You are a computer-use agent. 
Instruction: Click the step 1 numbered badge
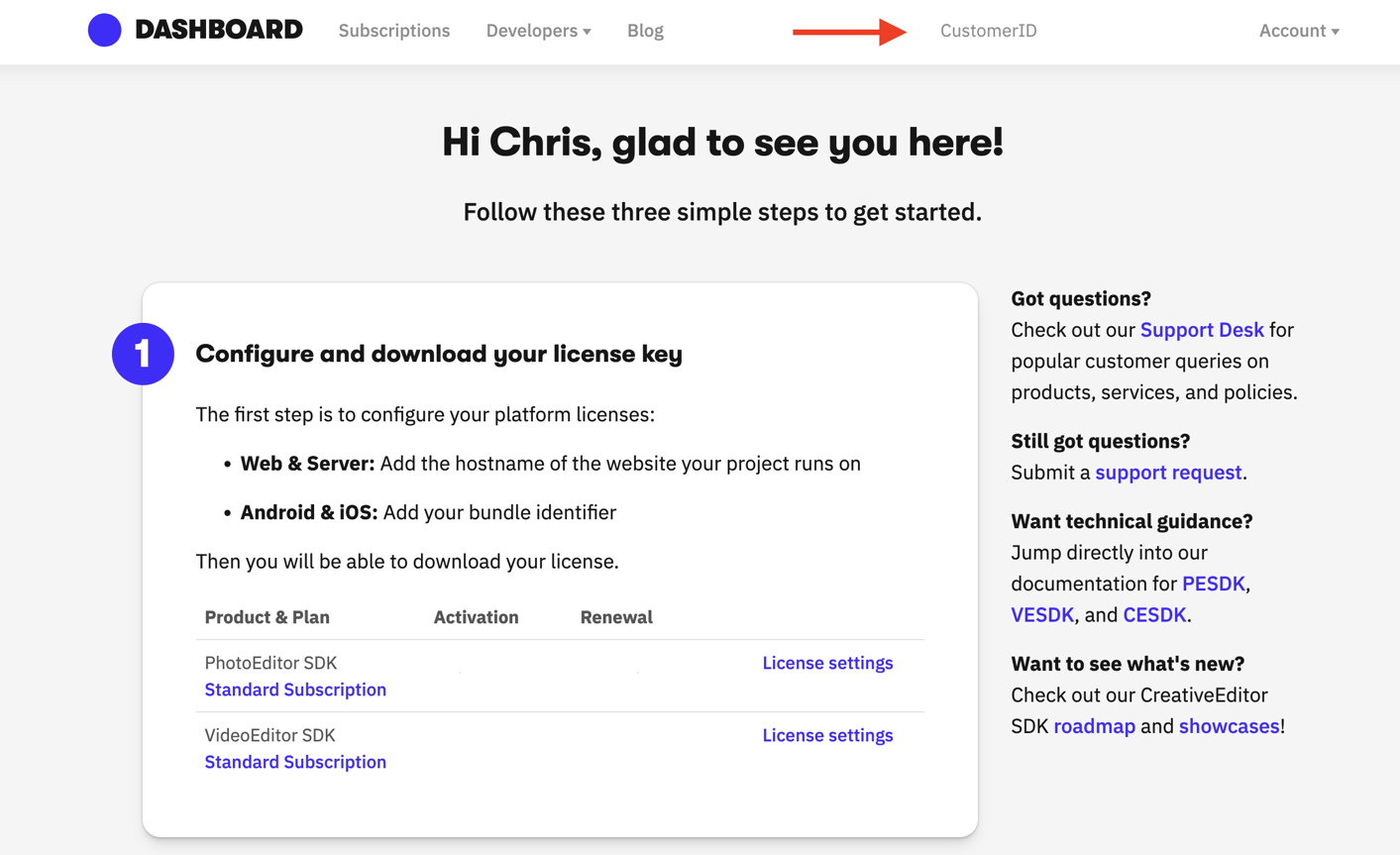(143, 354)
